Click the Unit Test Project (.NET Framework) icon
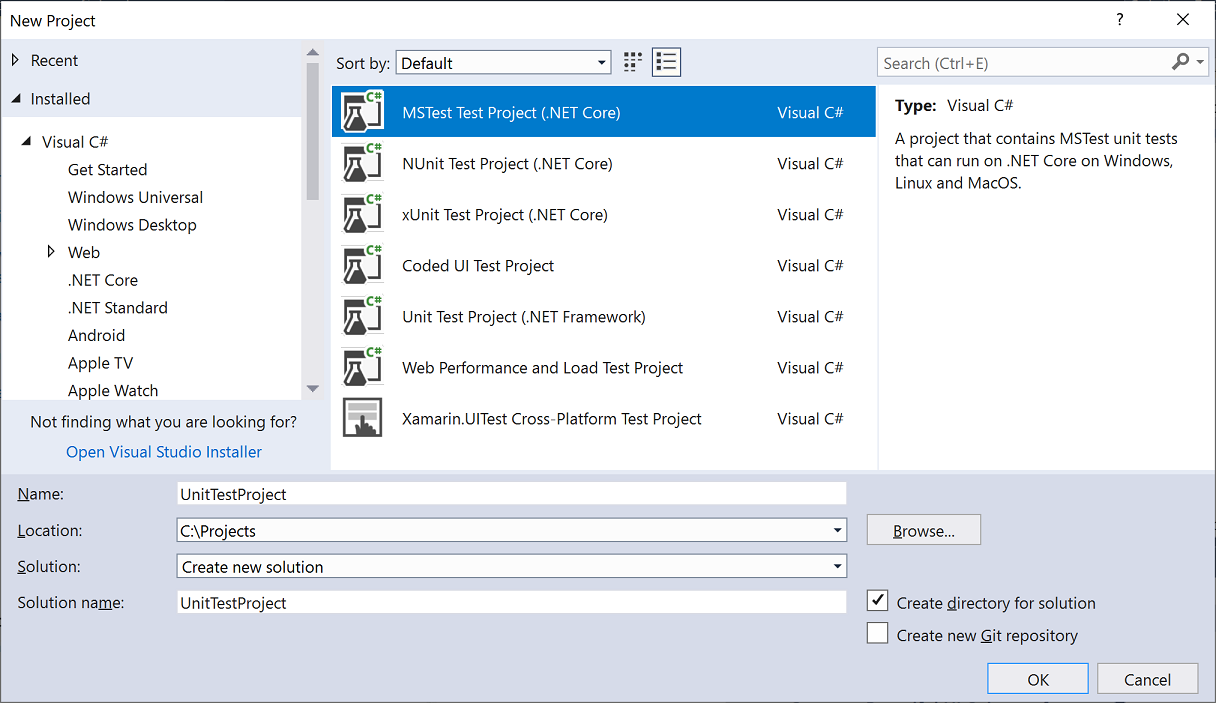The height and width of the screenshot is (703, 1216). tap(362, 316)
